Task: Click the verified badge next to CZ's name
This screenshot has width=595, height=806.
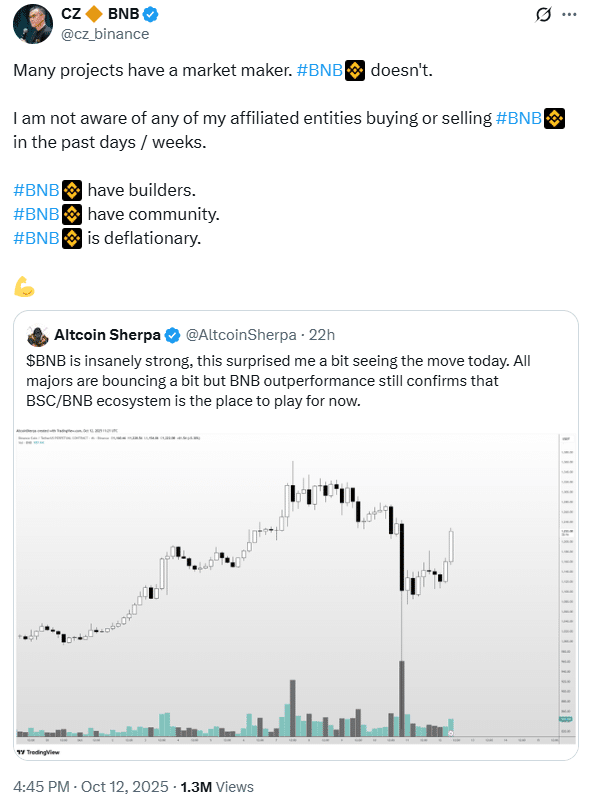Action: point(152,14)
